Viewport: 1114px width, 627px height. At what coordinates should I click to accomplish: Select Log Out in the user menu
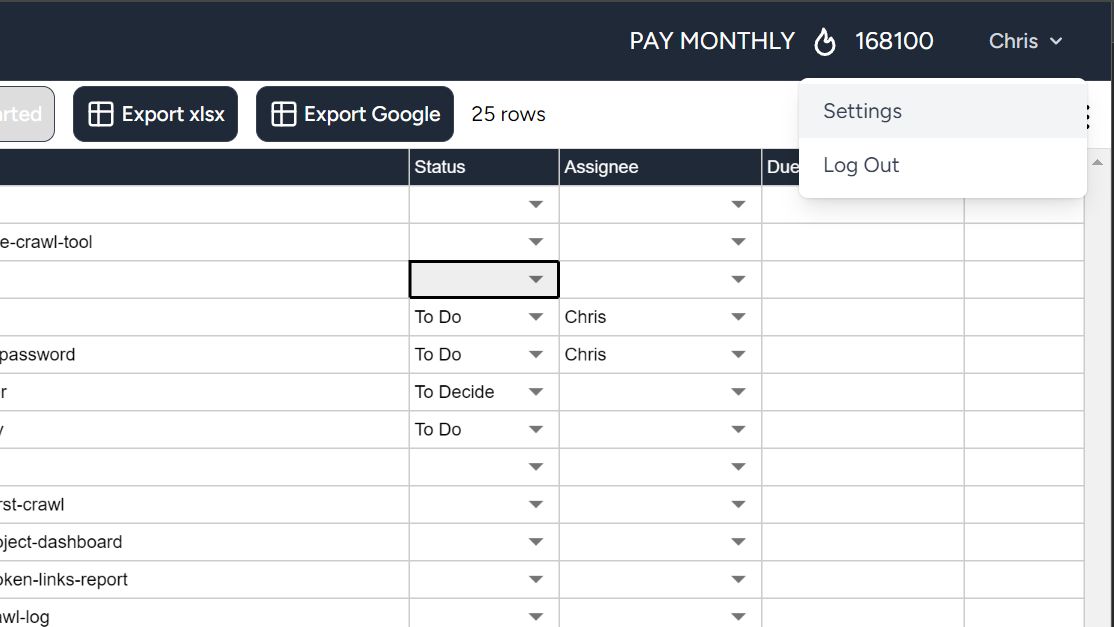[861, 165]
